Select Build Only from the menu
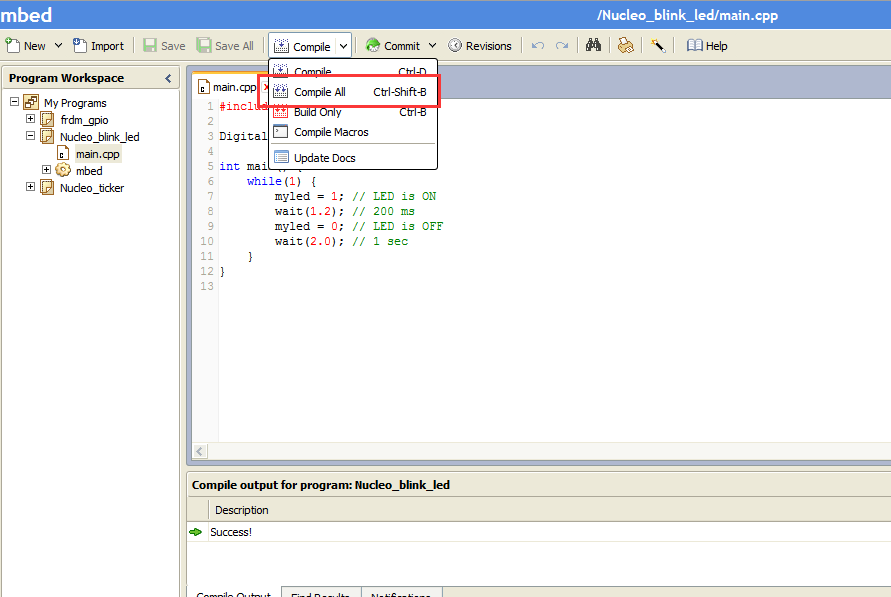This screenshot has height=597, width=891. tap(353, 112)
